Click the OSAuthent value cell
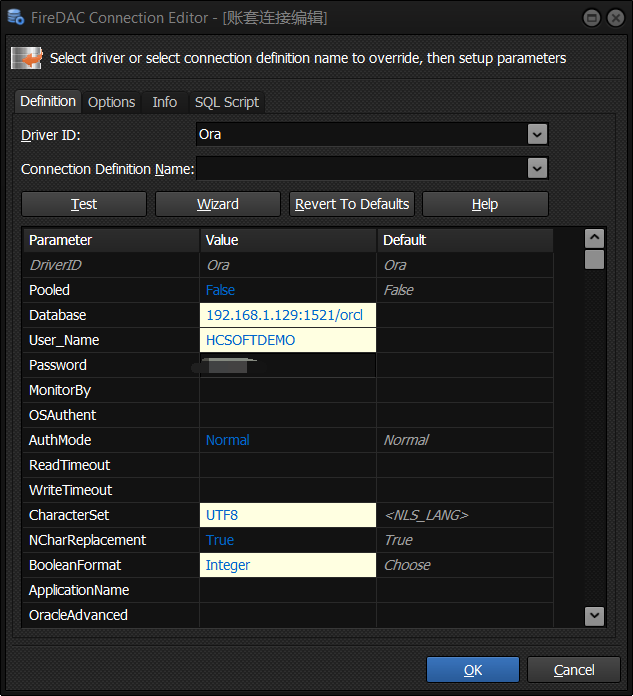Image resolution: width=633 pixels, height=696 pixels. pyautogui.click(x=288, y=415)
